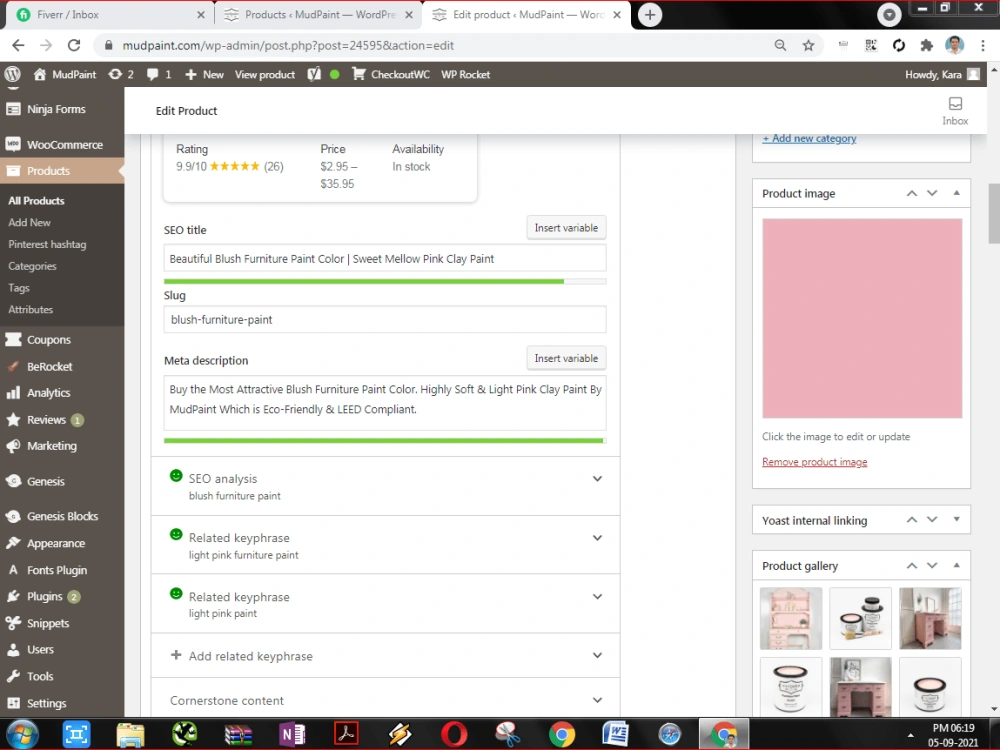Open the MudPaint home site link
Viewport: 1000px width, 750px height.
click(x=64, y=75)
